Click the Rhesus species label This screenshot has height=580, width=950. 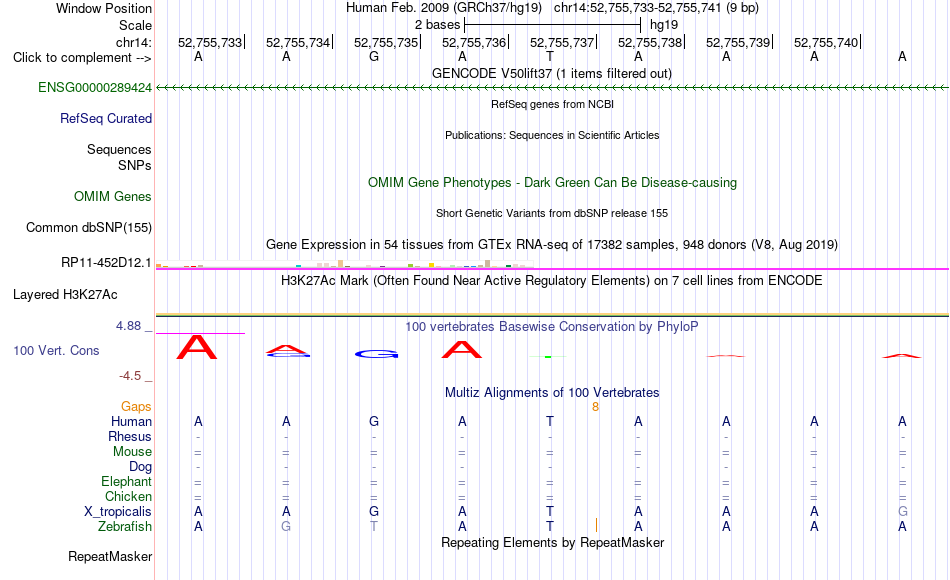130,436
